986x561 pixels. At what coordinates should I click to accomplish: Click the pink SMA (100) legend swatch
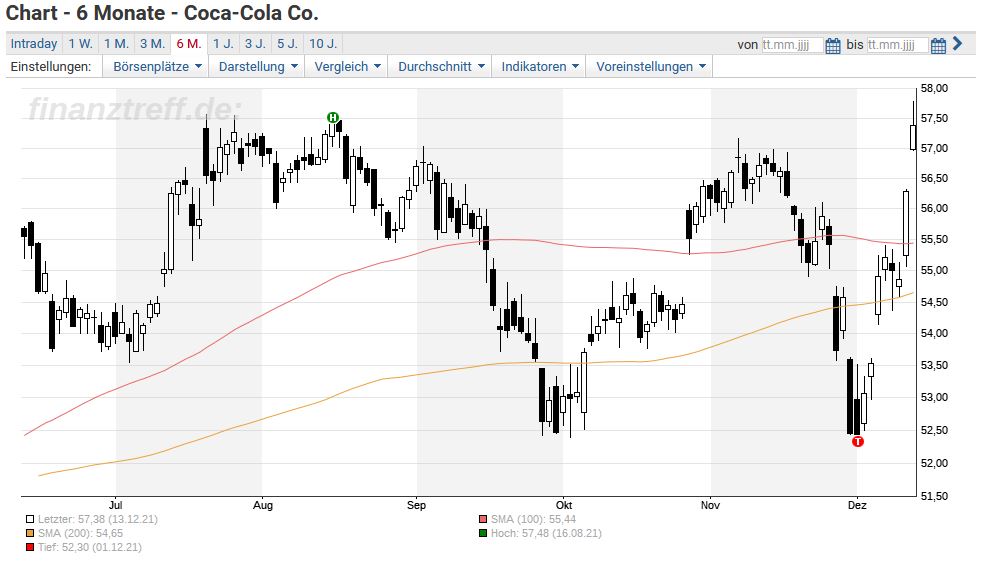pos(483,519)
